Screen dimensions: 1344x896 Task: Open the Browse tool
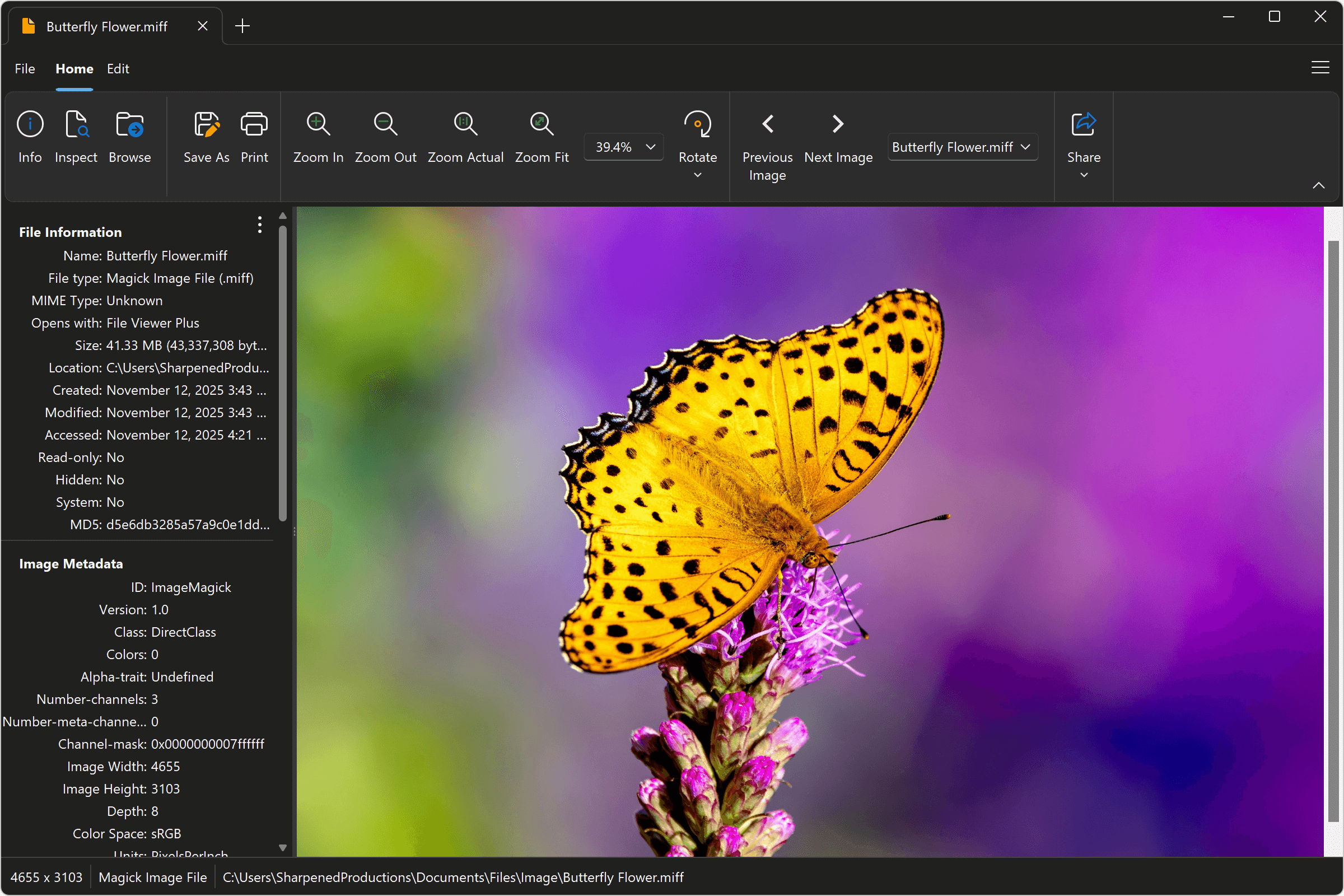coord(129,137)
